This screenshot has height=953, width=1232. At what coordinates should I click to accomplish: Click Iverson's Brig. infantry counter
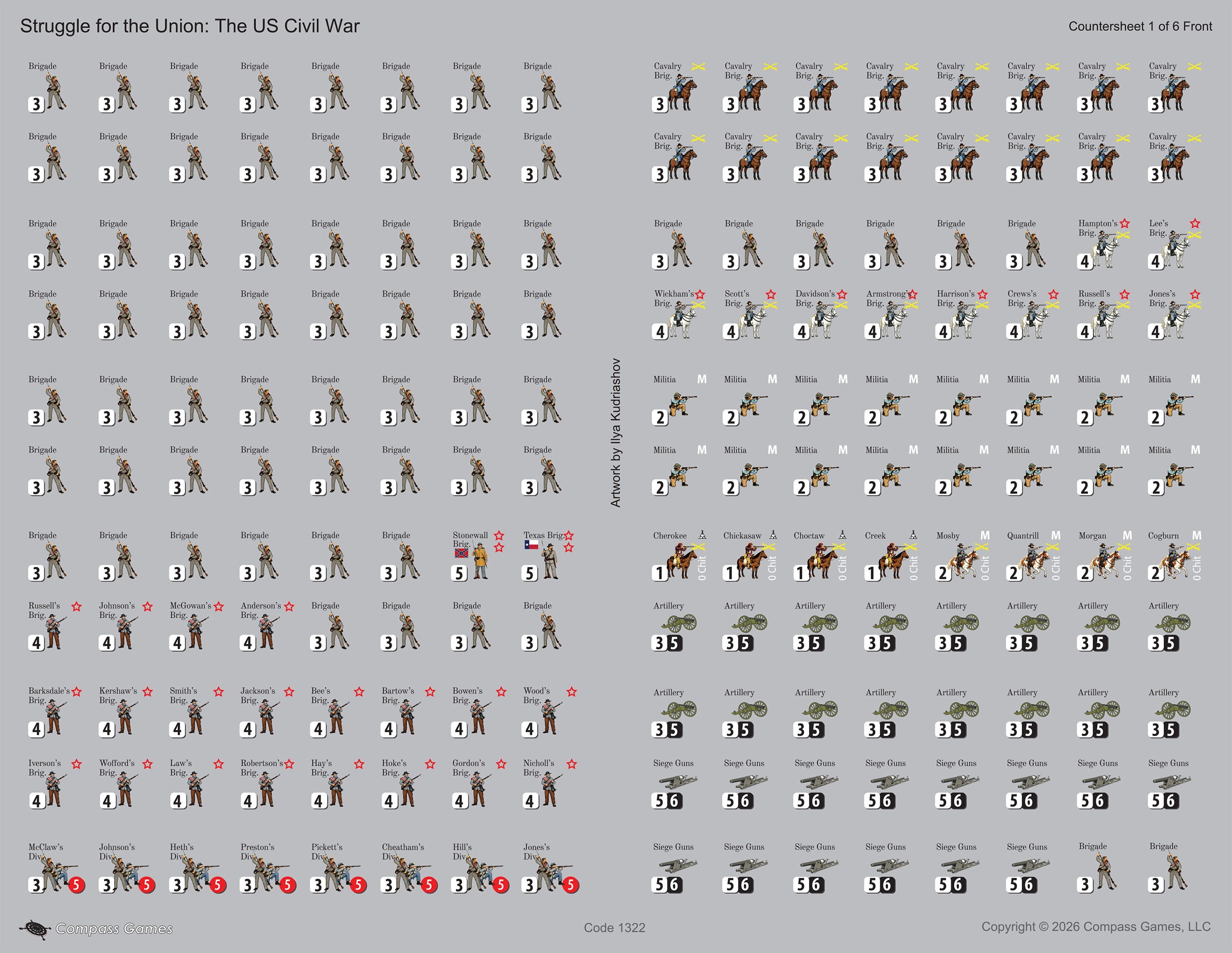tap(55, 784)
